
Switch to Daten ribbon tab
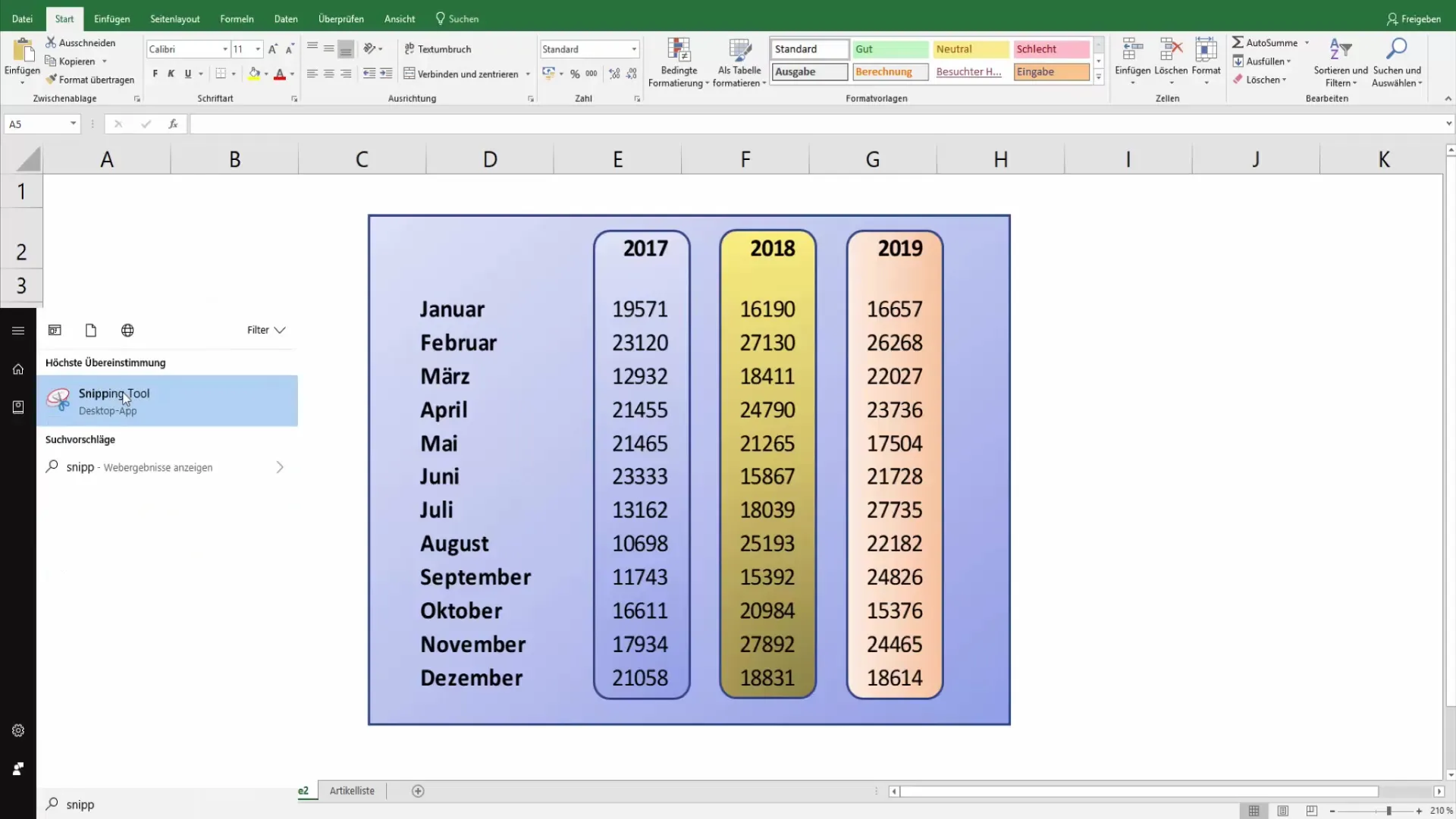286,19
